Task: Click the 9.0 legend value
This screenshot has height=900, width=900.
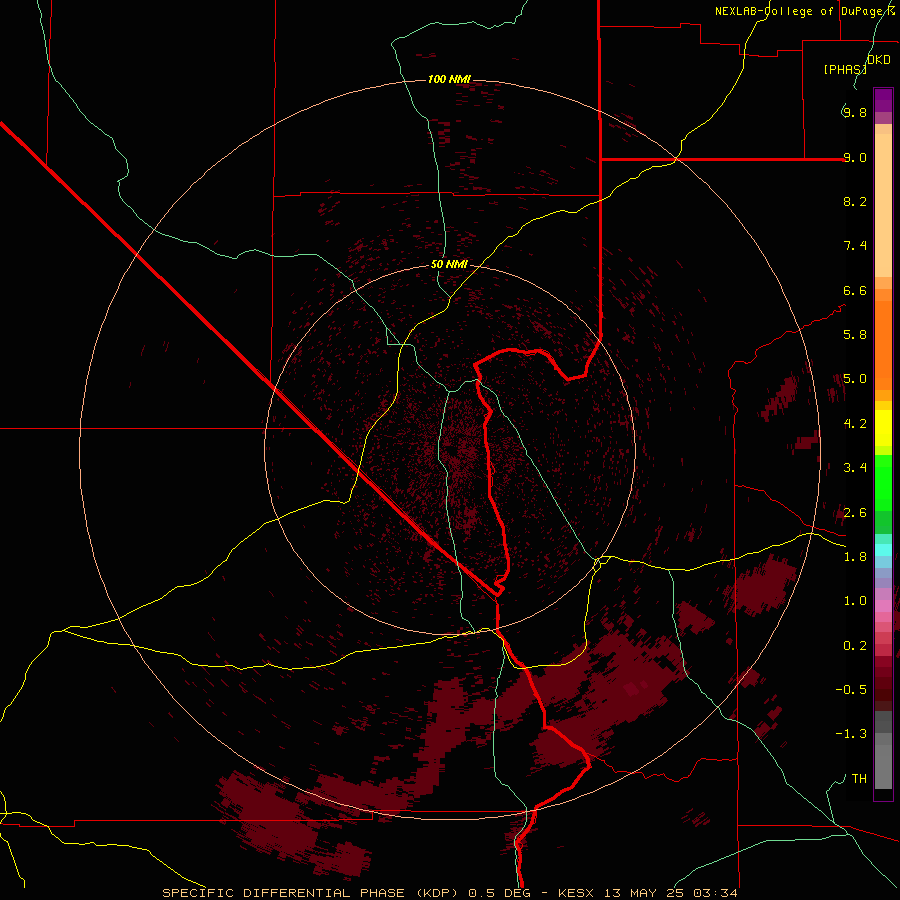Action: pyautogui.click(x=855, y=157)
